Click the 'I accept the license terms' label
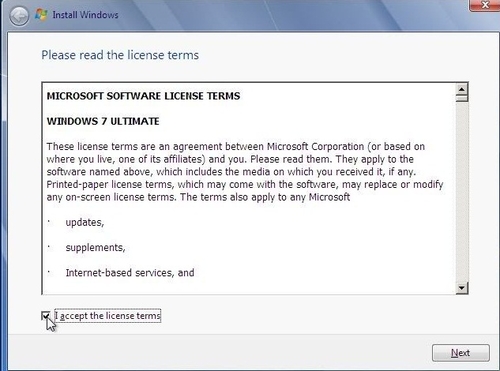 click(x=108, y=315)
